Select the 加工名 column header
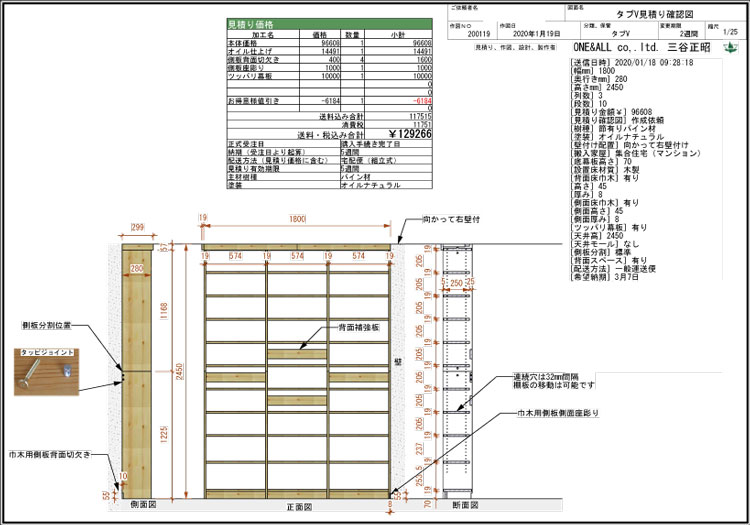 point(263,35)
